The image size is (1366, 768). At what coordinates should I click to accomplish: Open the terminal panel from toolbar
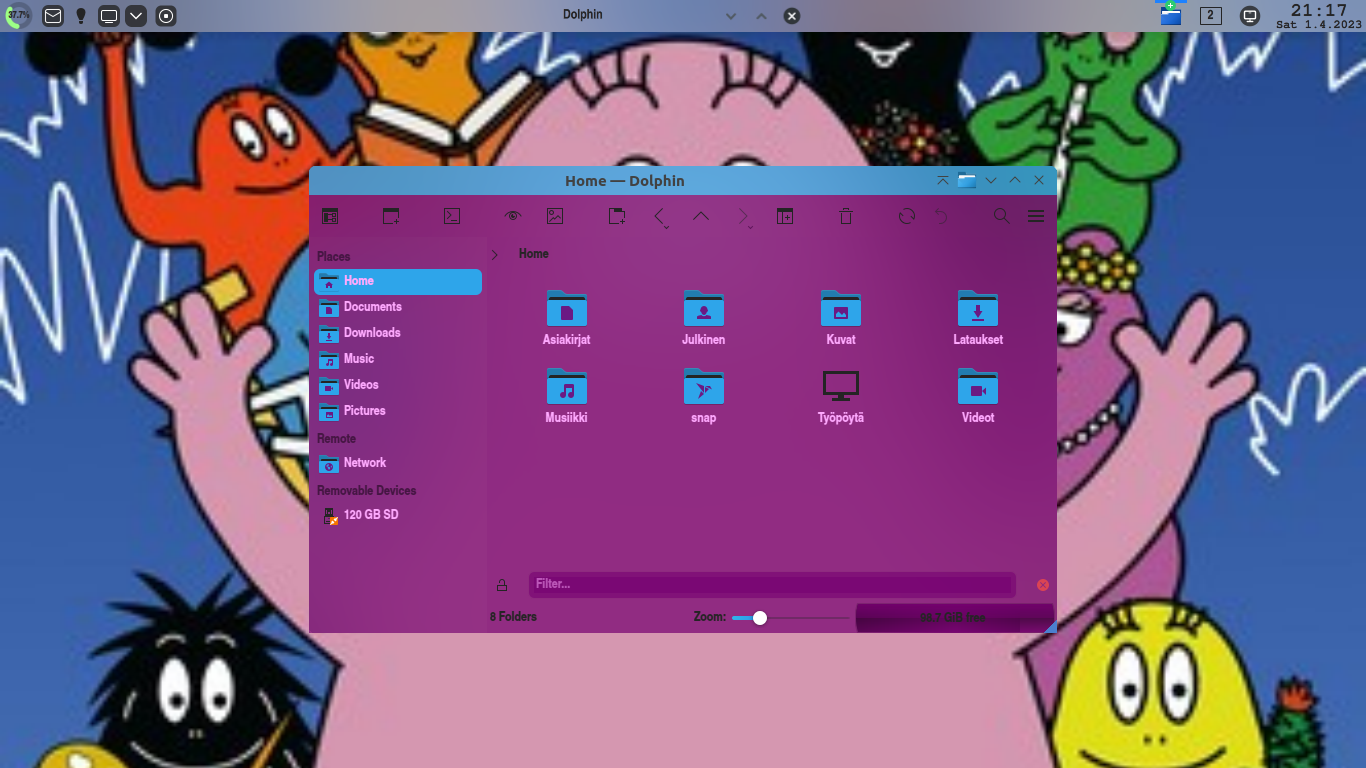(x=452, y=216)
